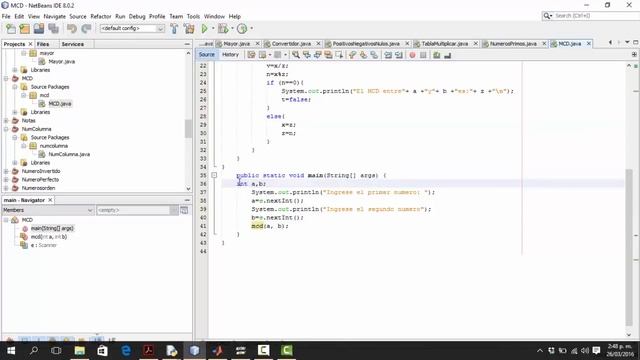Click the Redo arrow icon

pyautogui.click(x=86, y=29)
